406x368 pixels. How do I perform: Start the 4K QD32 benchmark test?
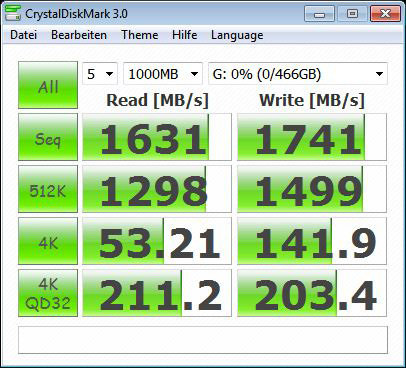(48, 293)
